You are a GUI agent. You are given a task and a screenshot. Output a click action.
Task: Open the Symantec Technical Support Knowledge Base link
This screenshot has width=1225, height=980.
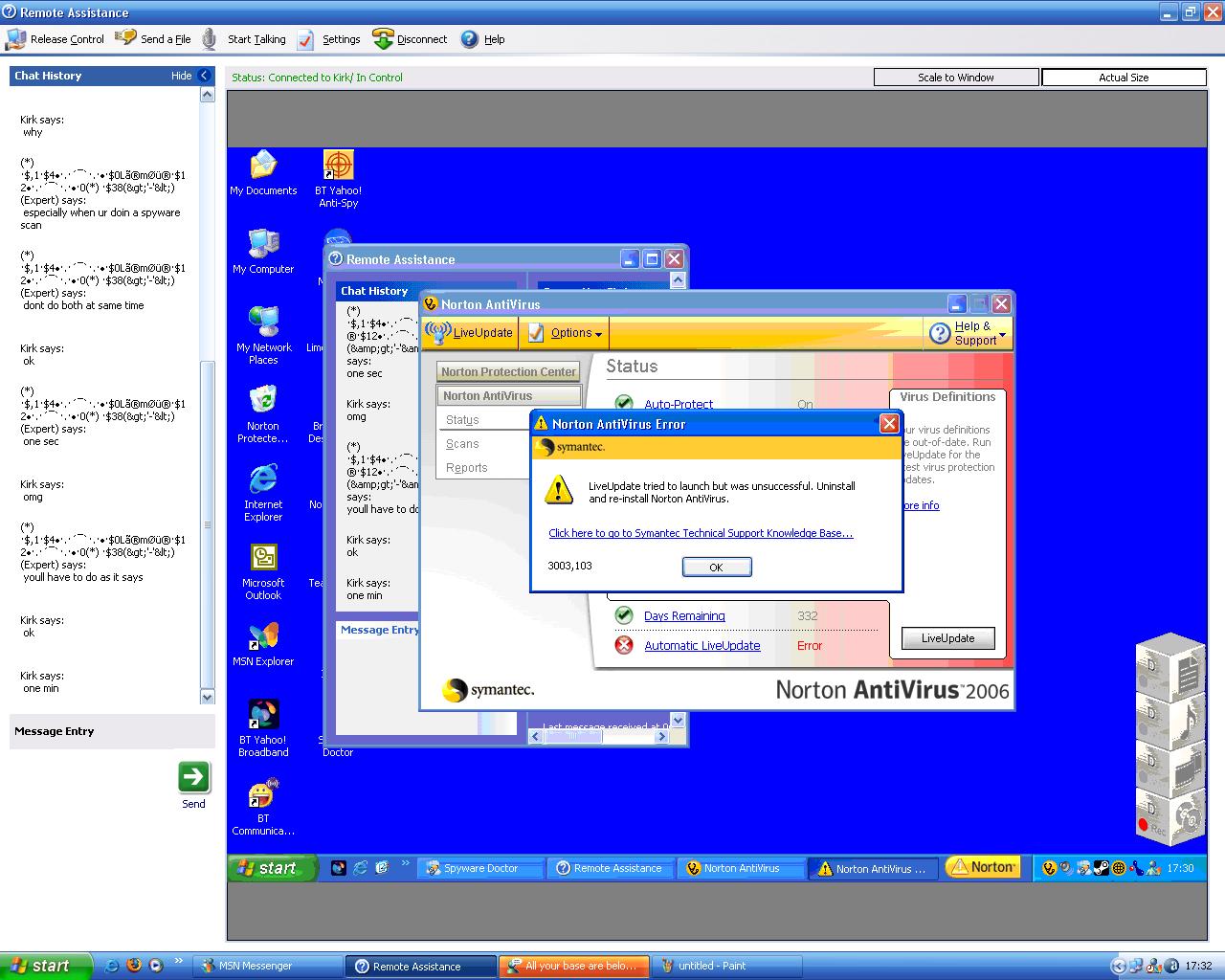coord(701,533)
